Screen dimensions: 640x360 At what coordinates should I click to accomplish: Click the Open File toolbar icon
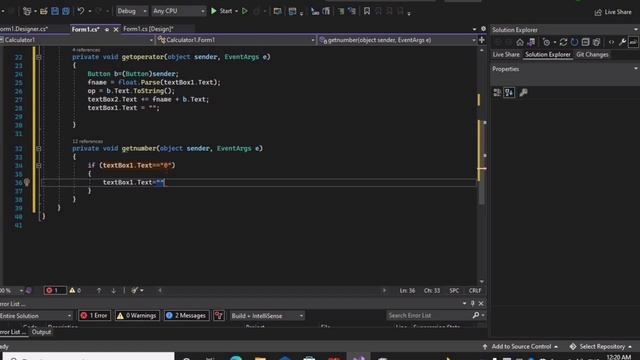point(44,11)
